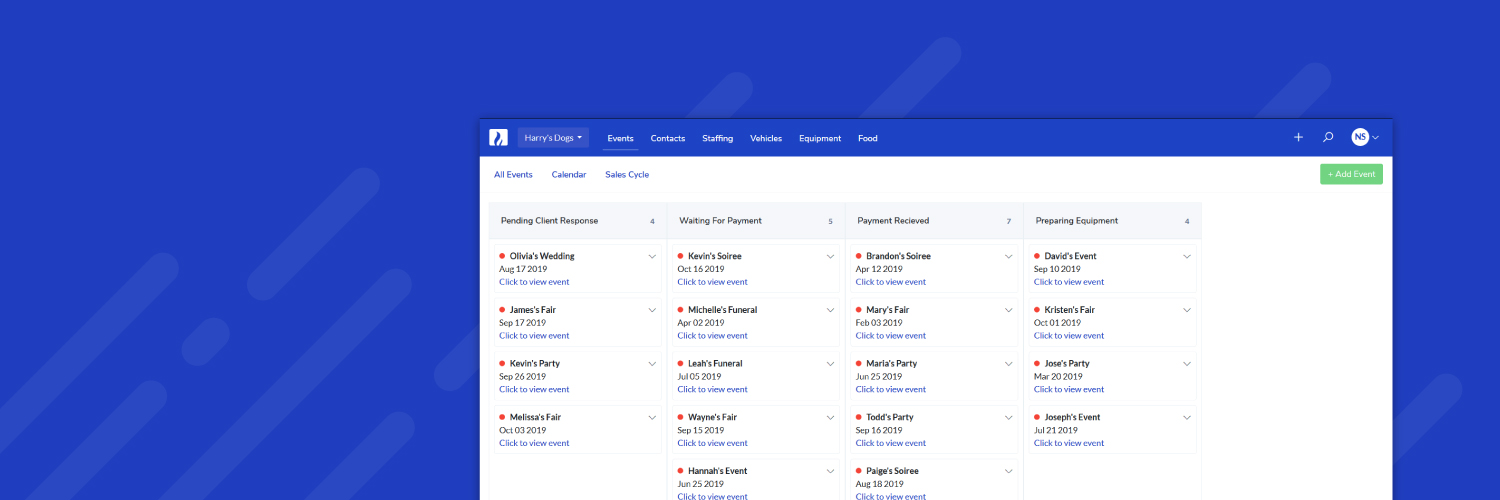Click view event link under Melissa's Fair

534,443
